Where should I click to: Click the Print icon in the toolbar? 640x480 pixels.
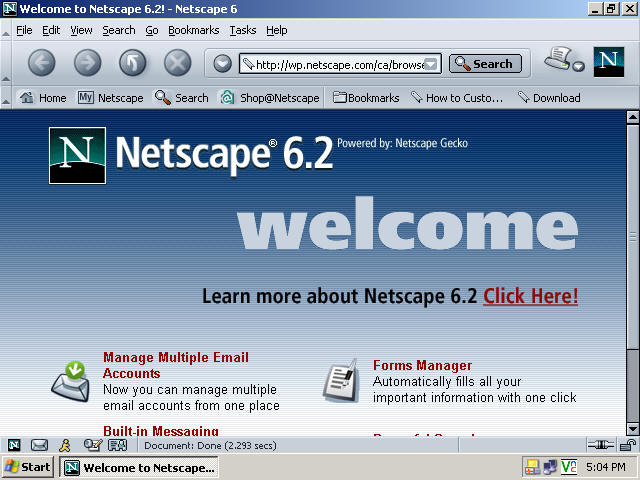click(x=557, y=58)
